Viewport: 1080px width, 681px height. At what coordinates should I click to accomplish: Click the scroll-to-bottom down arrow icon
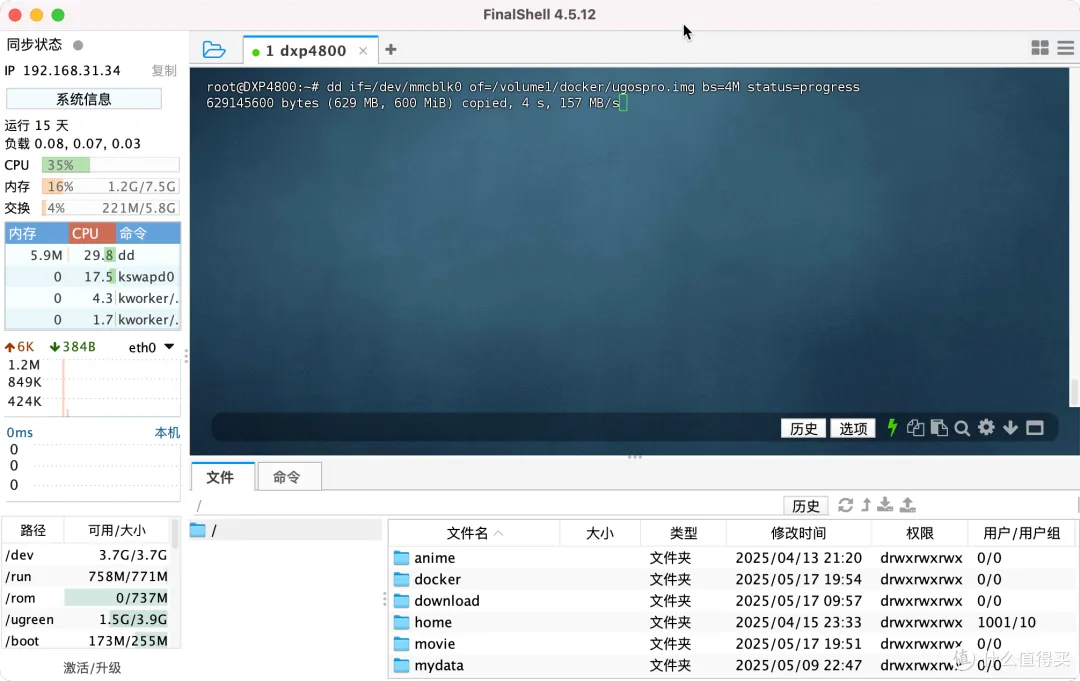[1010, 428]
